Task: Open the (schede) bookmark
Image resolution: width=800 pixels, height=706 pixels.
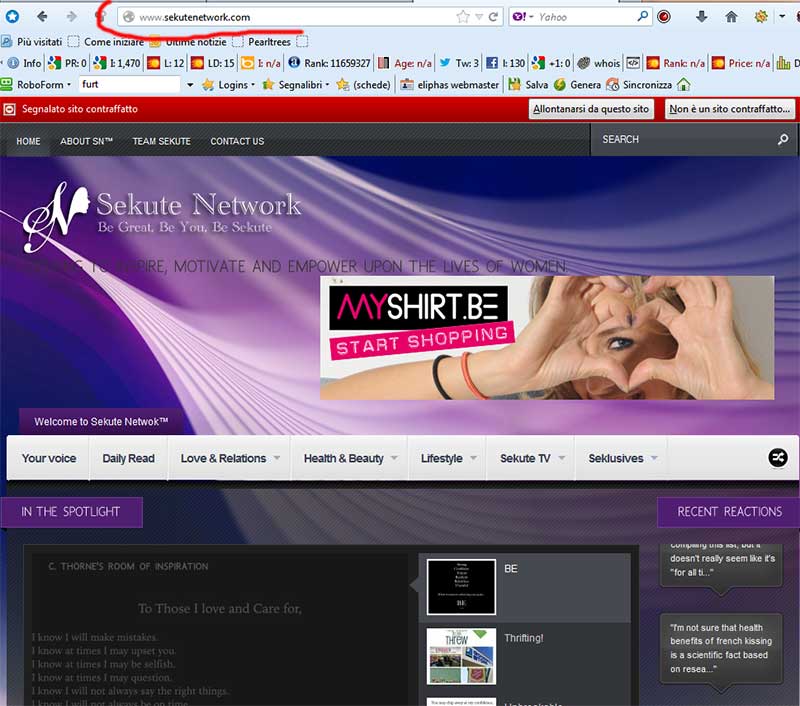Action: 363,85
